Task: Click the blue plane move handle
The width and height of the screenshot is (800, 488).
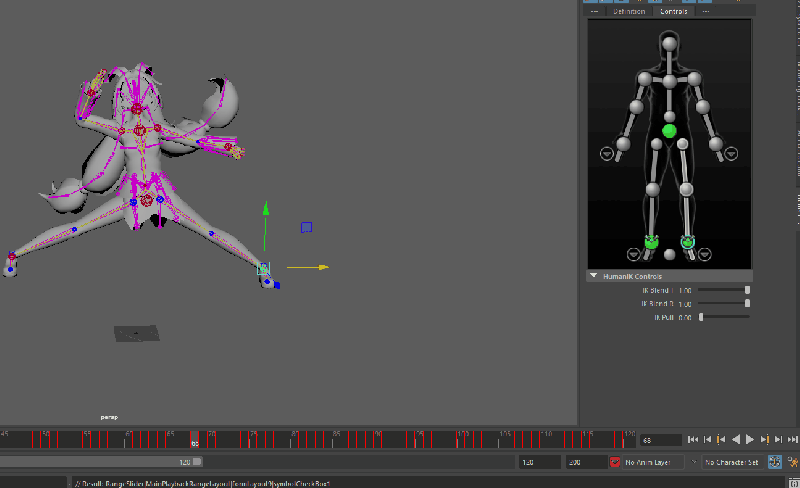Action: point(306,227)
